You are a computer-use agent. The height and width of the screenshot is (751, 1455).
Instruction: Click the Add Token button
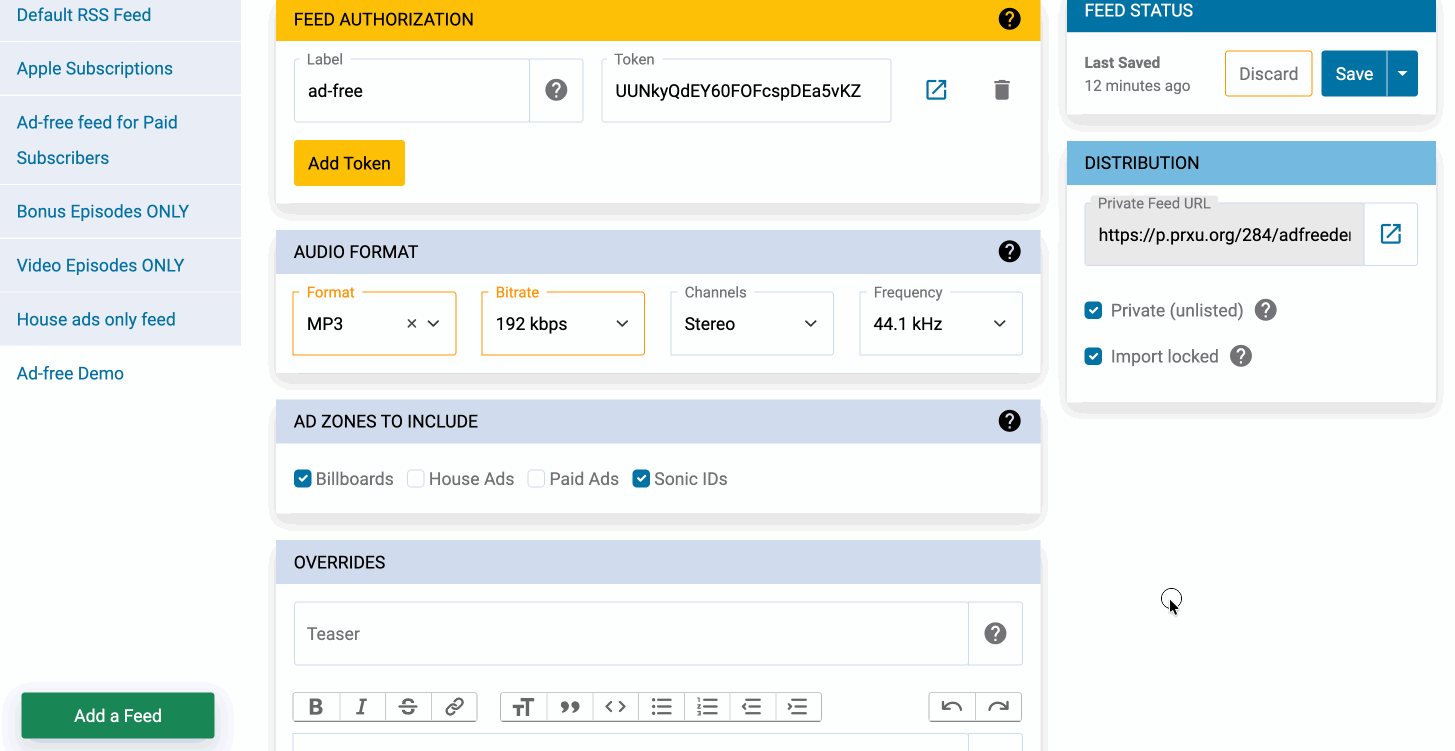click(x=349, y=163)
